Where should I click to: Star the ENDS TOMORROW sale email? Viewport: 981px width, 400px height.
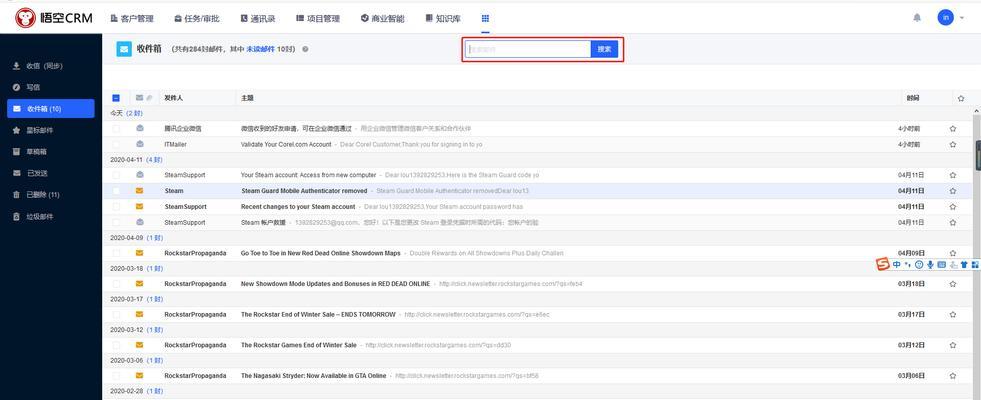953,314
